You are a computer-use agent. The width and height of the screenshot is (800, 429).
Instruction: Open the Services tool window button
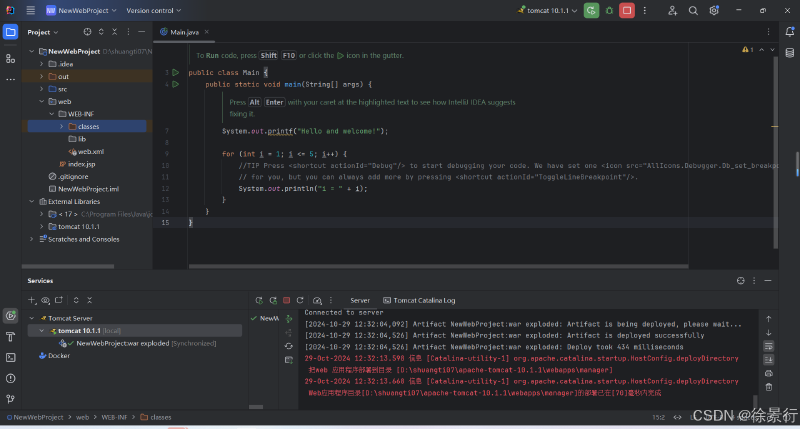pos(10,316)
